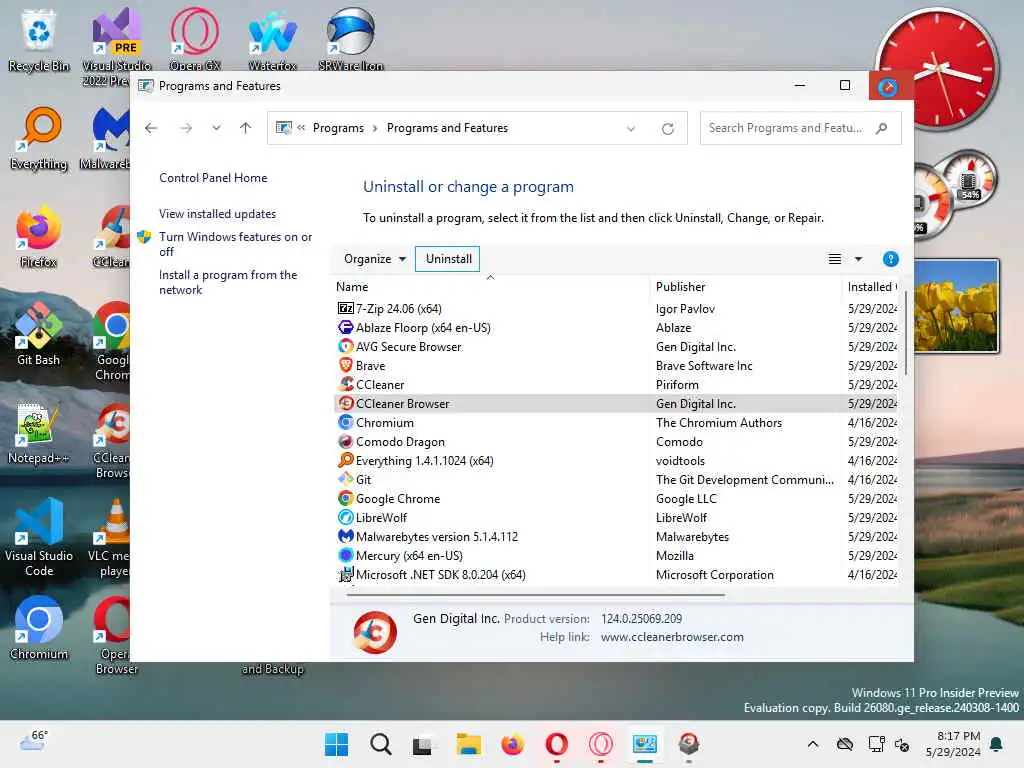Open Firefox from the taskbar
Viewport: 1024px width, 768px height.
pos(512,744)
